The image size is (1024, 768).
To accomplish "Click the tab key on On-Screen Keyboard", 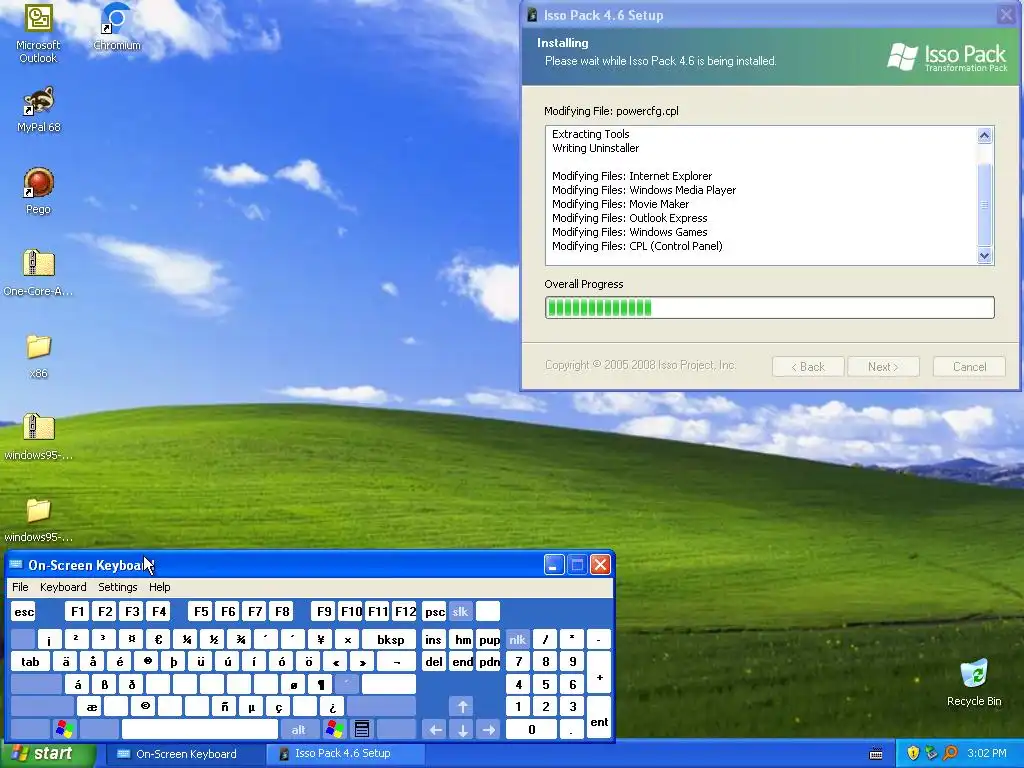I will pyautogui.click(x=30, y=662).
